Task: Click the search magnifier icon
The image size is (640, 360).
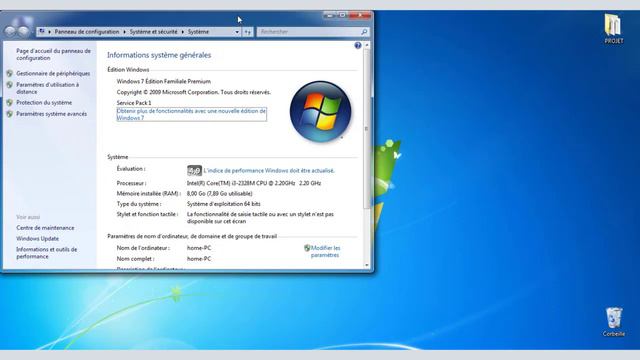Action: (364, 32)
